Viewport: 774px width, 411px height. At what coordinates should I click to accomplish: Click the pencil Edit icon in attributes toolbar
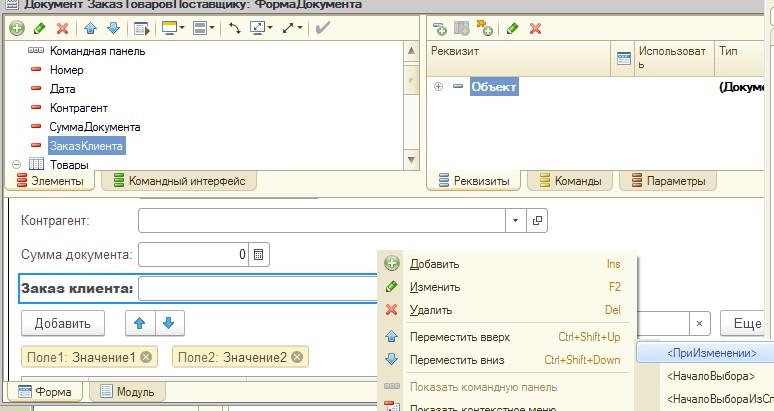click(x=512, y=29)
